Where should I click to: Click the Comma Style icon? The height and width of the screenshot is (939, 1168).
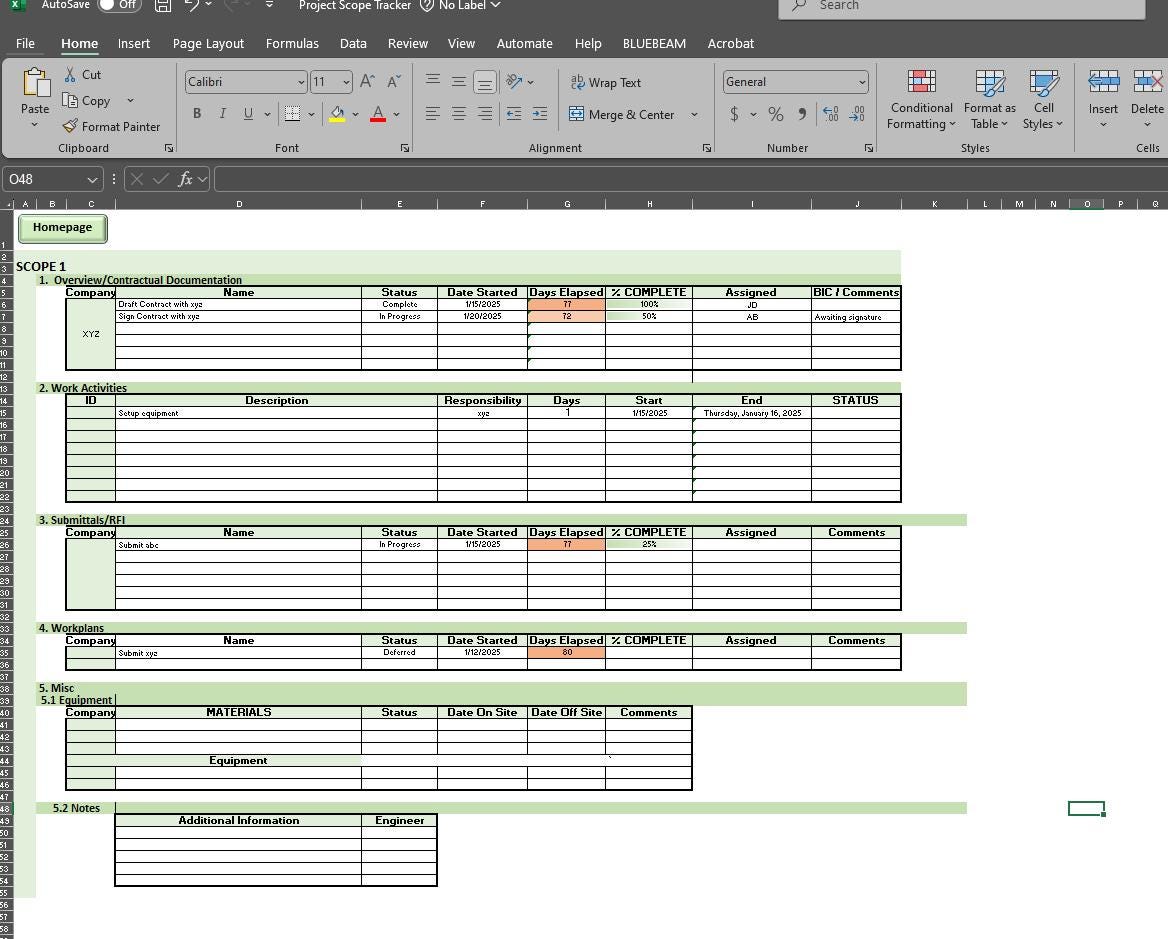pyautogui.click(x=800, y=114)
